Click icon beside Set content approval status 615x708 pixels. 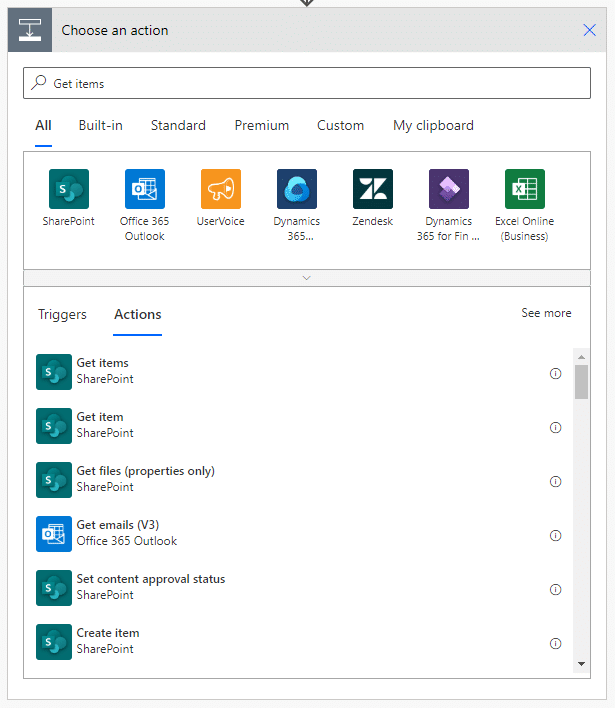coord(54,587)
